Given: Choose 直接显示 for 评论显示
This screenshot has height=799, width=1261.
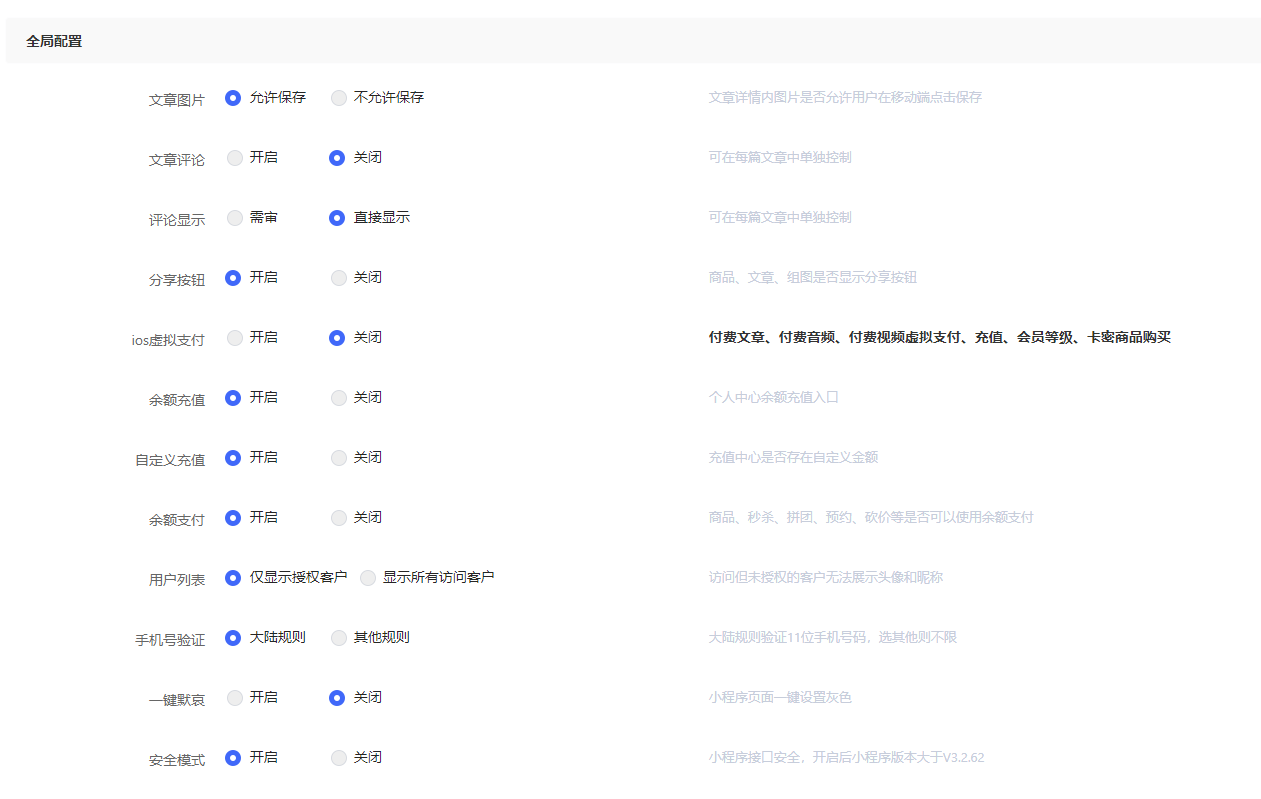Looking at the screenshot, I should 337,218.
